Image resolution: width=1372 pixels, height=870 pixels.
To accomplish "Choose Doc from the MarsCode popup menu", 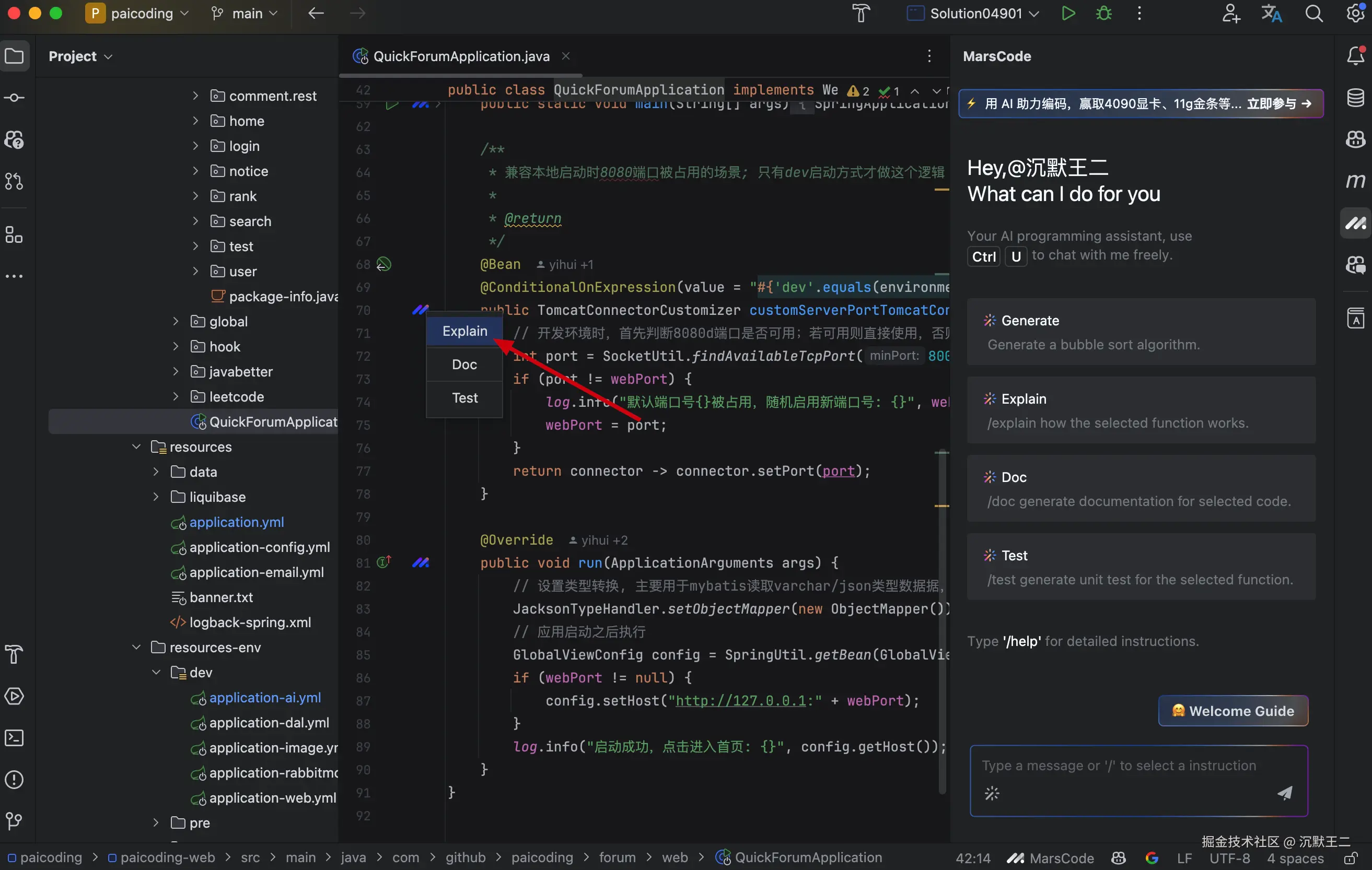I will [x=464, y=365].
